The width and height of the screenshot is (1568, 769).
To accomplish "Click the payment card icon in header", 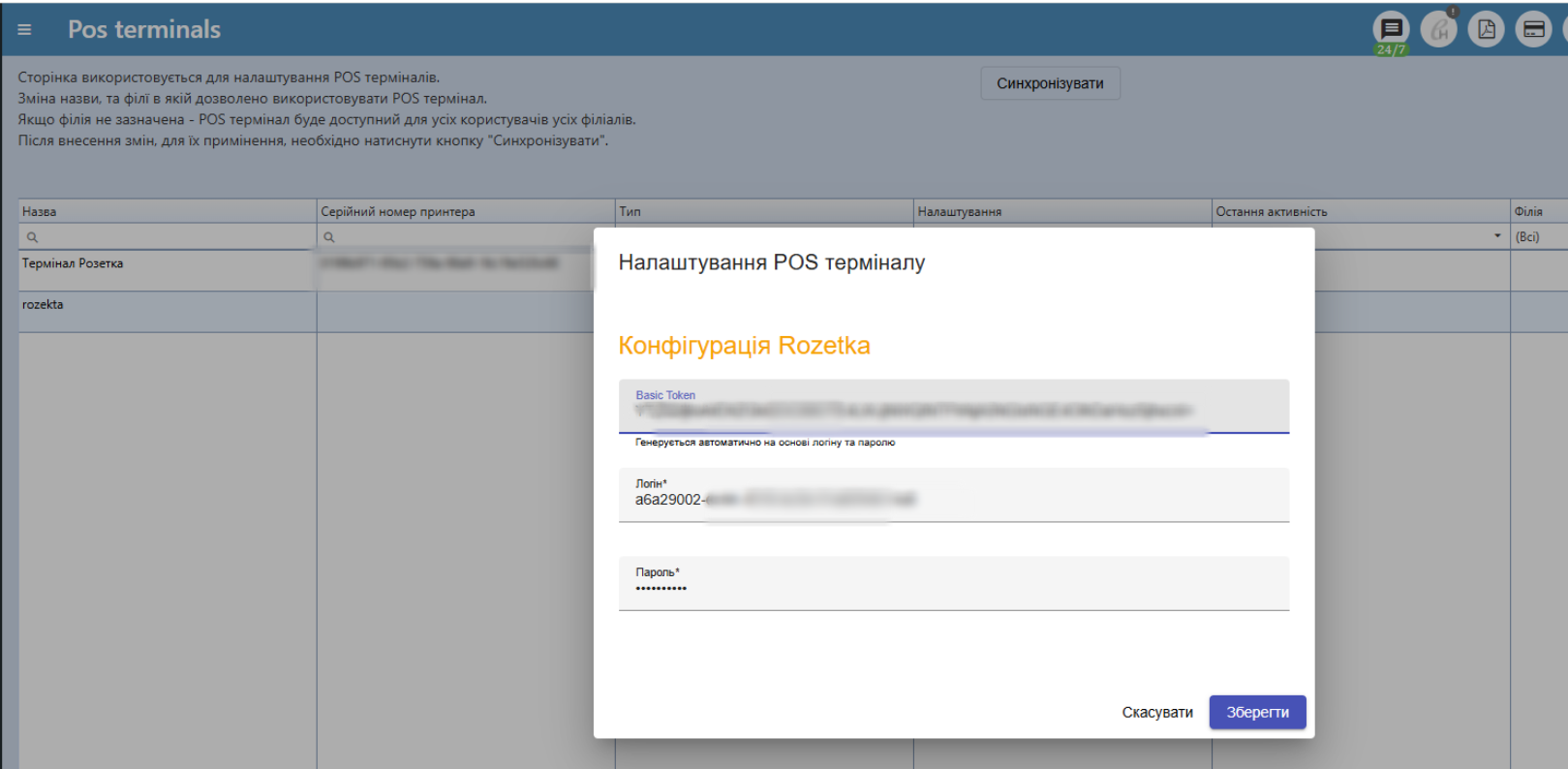I will (1534, 30).
